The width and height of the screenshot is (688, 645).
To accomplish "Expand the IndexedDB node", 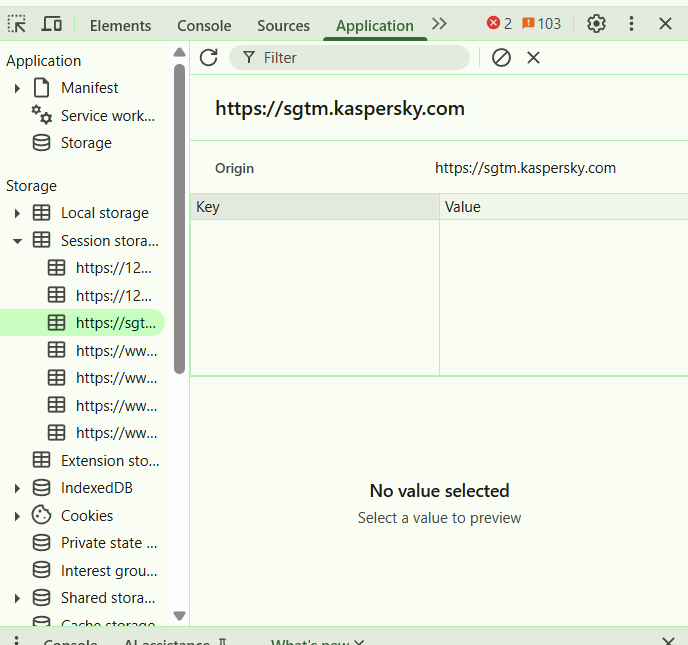I will coord(17,488).
